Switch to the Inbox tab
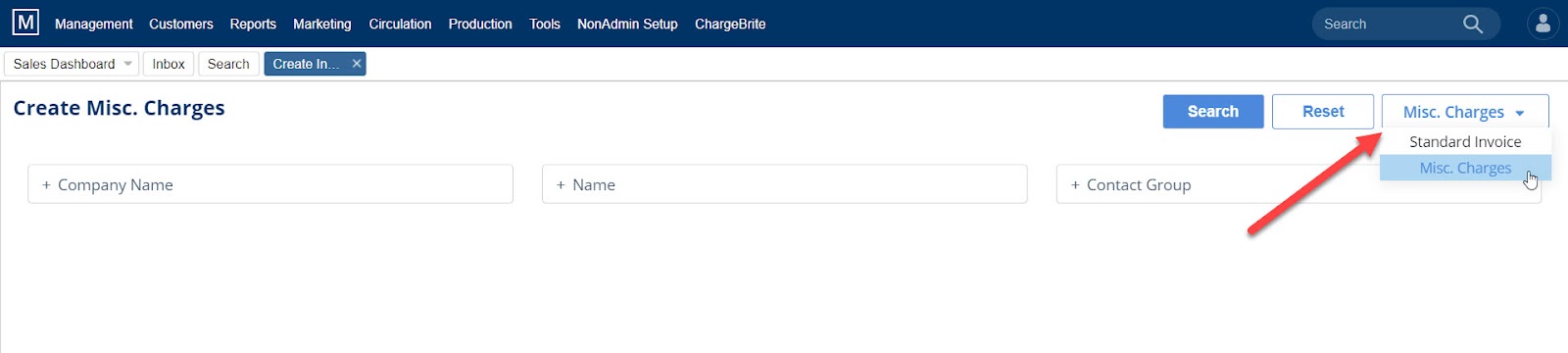 169,64
